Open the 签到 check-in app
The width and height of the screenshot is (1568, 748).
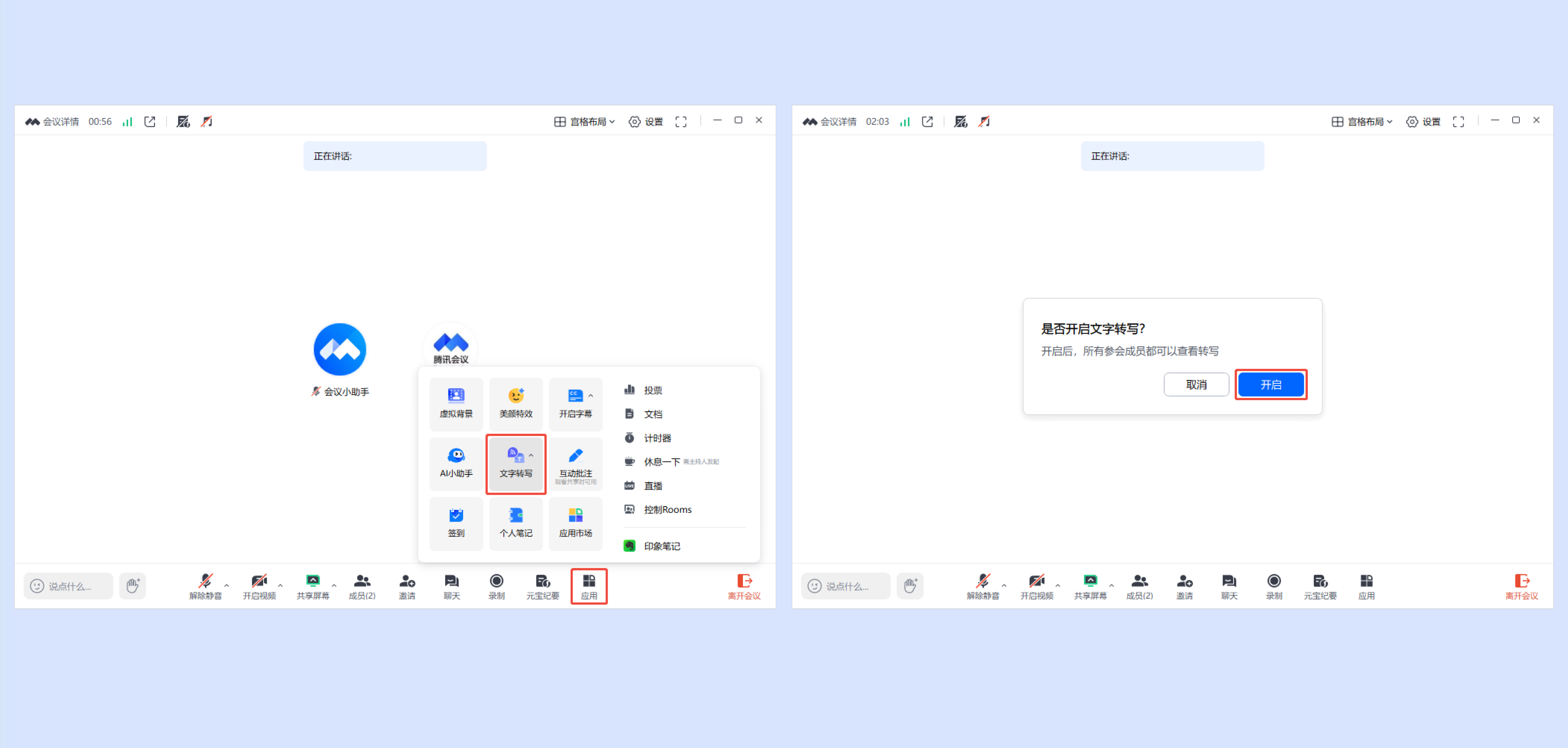coord(456,523)
